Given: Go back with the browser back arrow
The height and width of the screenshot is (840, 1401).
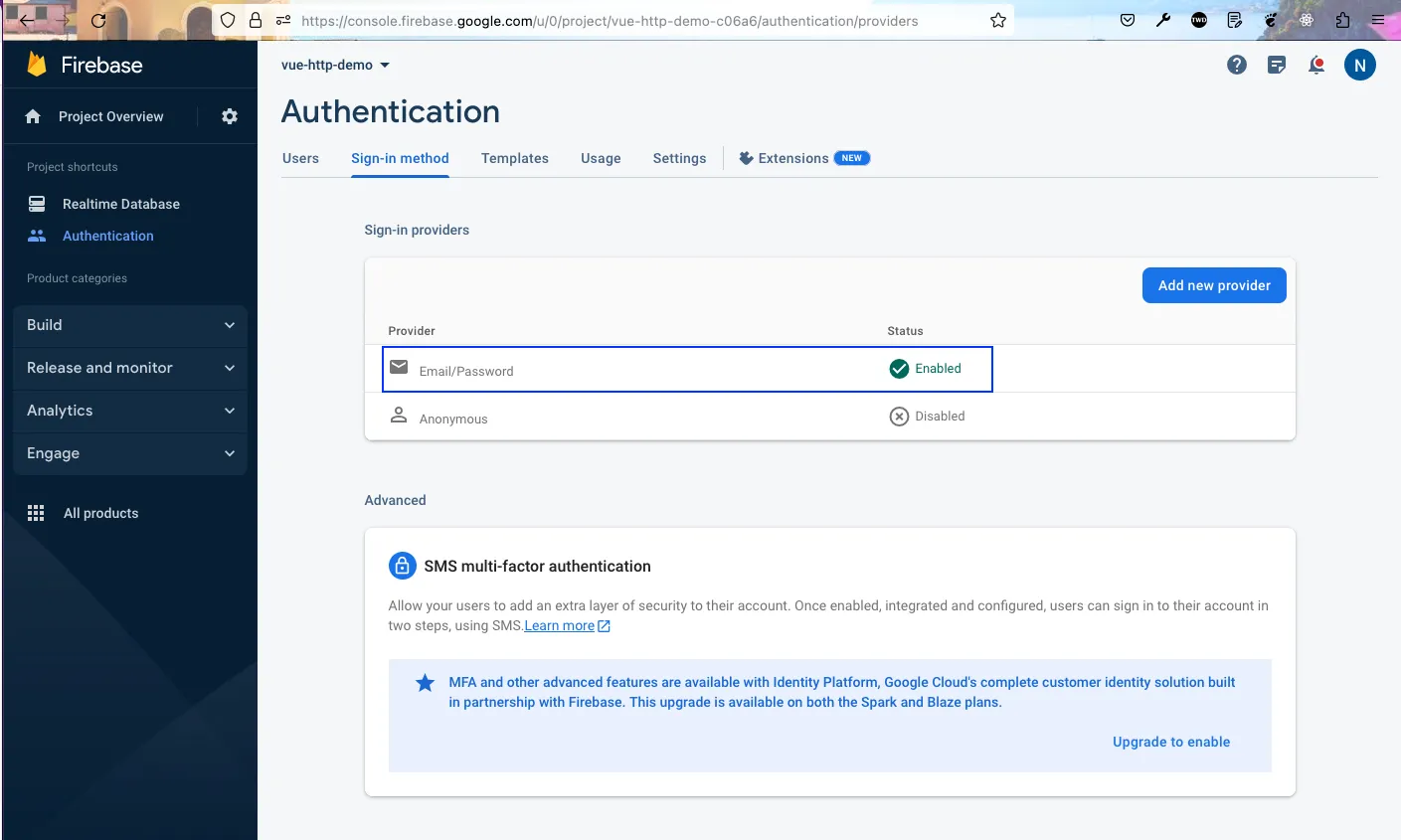Looking at the screenshot, I should (27, 20).
